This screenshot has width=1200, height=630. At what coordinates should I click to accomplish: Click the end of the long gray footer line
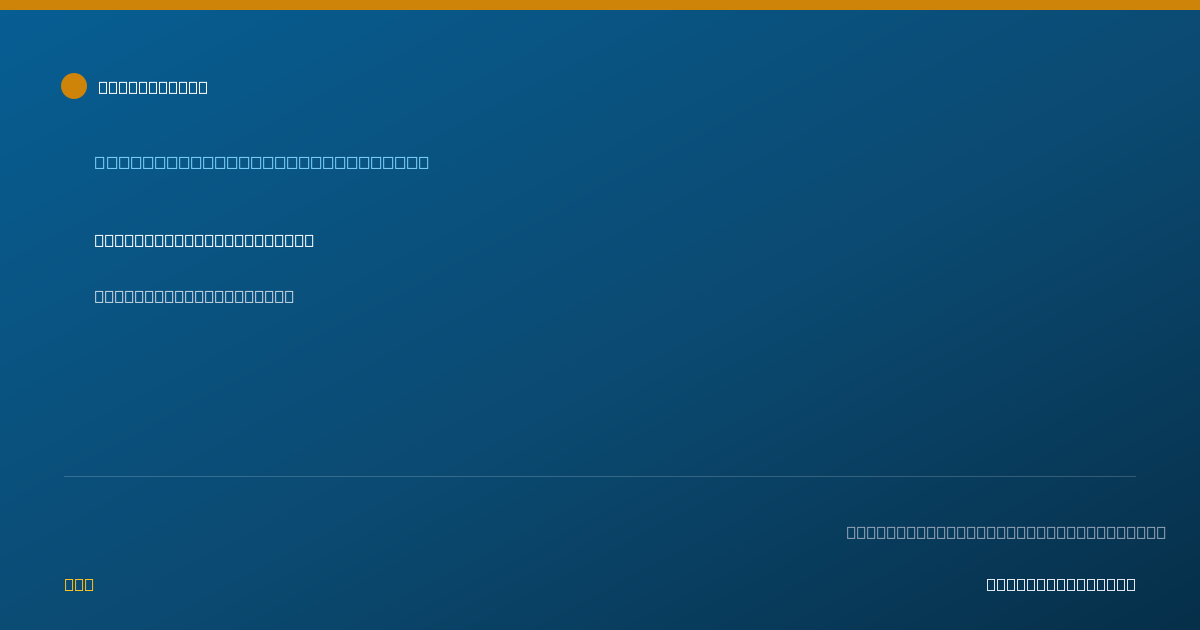coord(1161,532)
